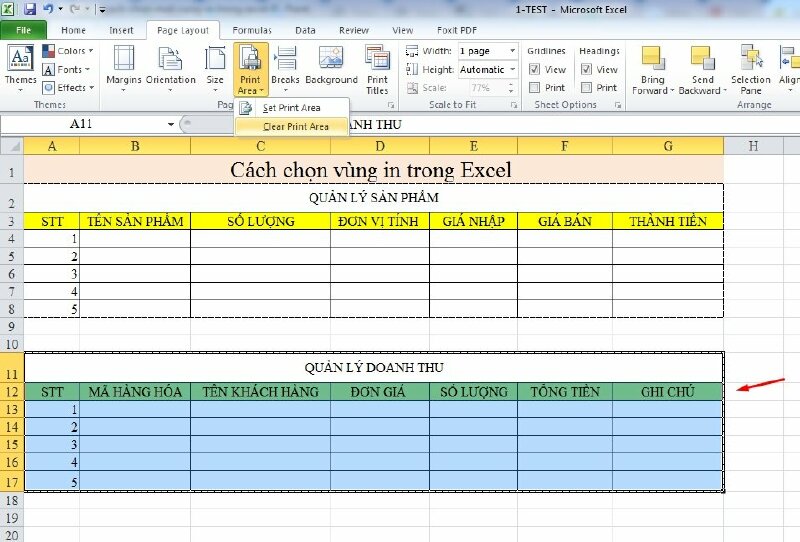Click title cell 'Cách chọn vùng in trong Excel'

(373, 170)
